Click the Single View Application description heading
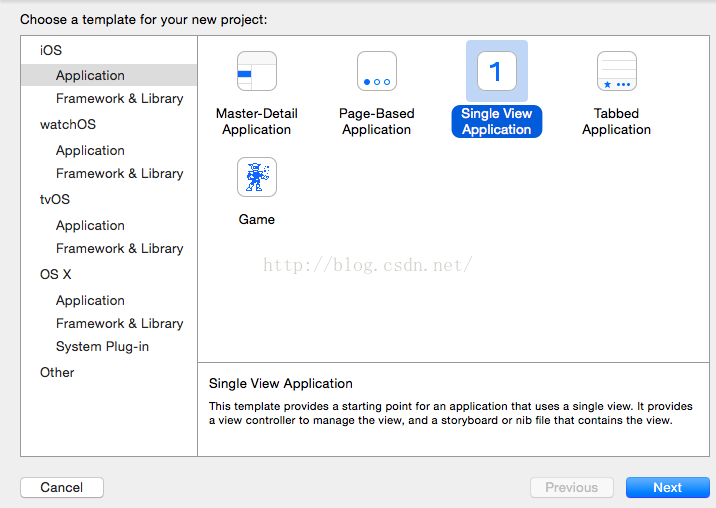The image size is (716, 508). 281,384
